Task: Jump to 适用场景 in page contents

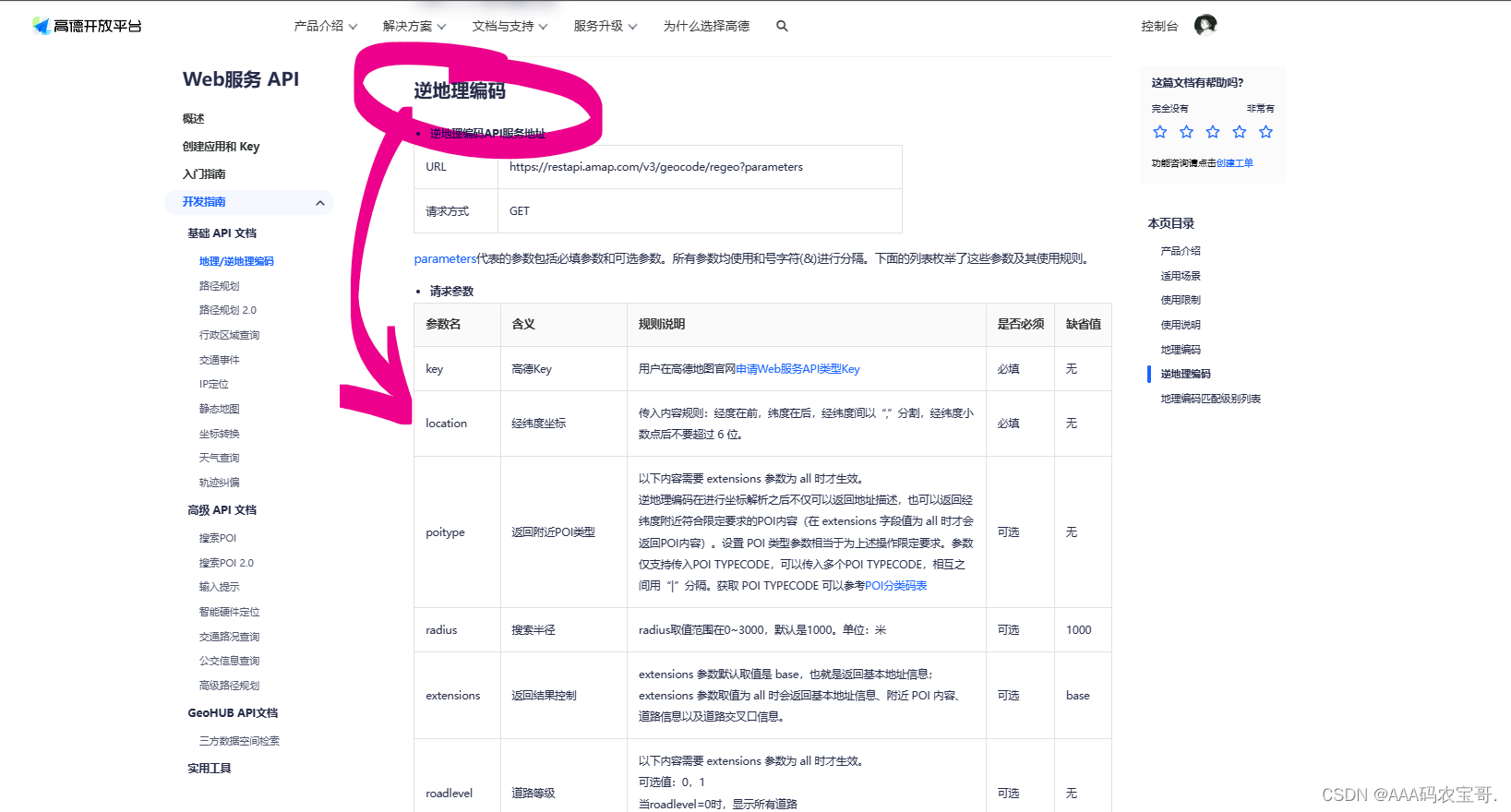Action: [1181, 276]
